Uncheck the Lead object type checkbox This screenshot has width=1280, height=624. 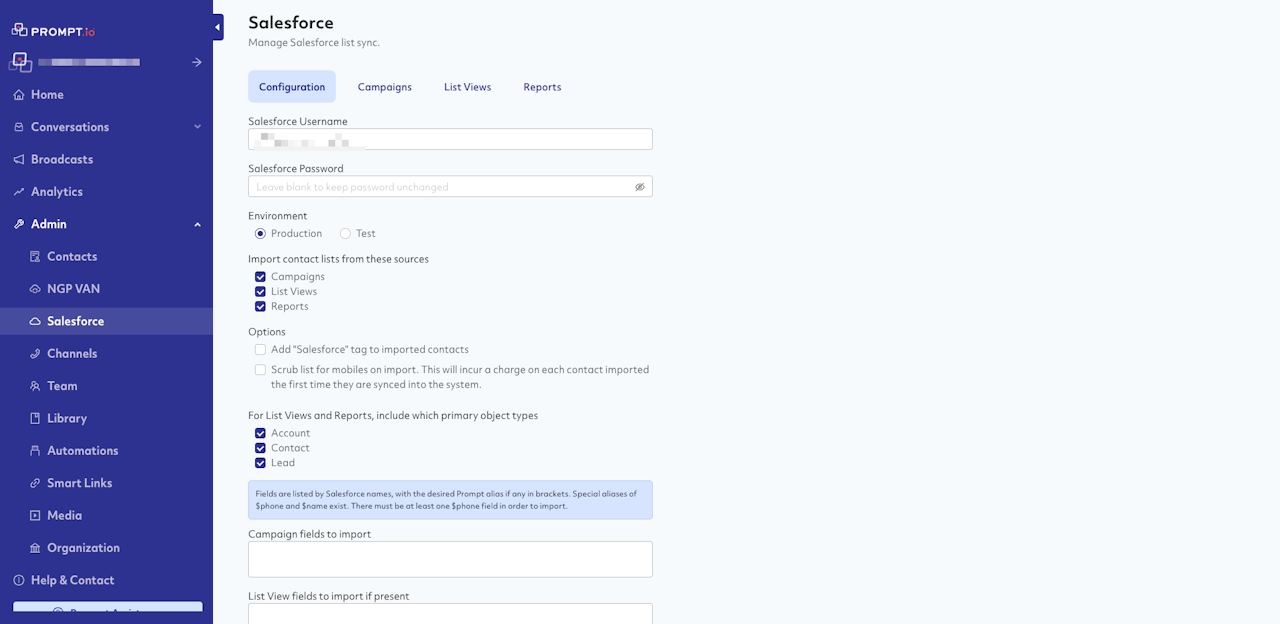(260, 463)
